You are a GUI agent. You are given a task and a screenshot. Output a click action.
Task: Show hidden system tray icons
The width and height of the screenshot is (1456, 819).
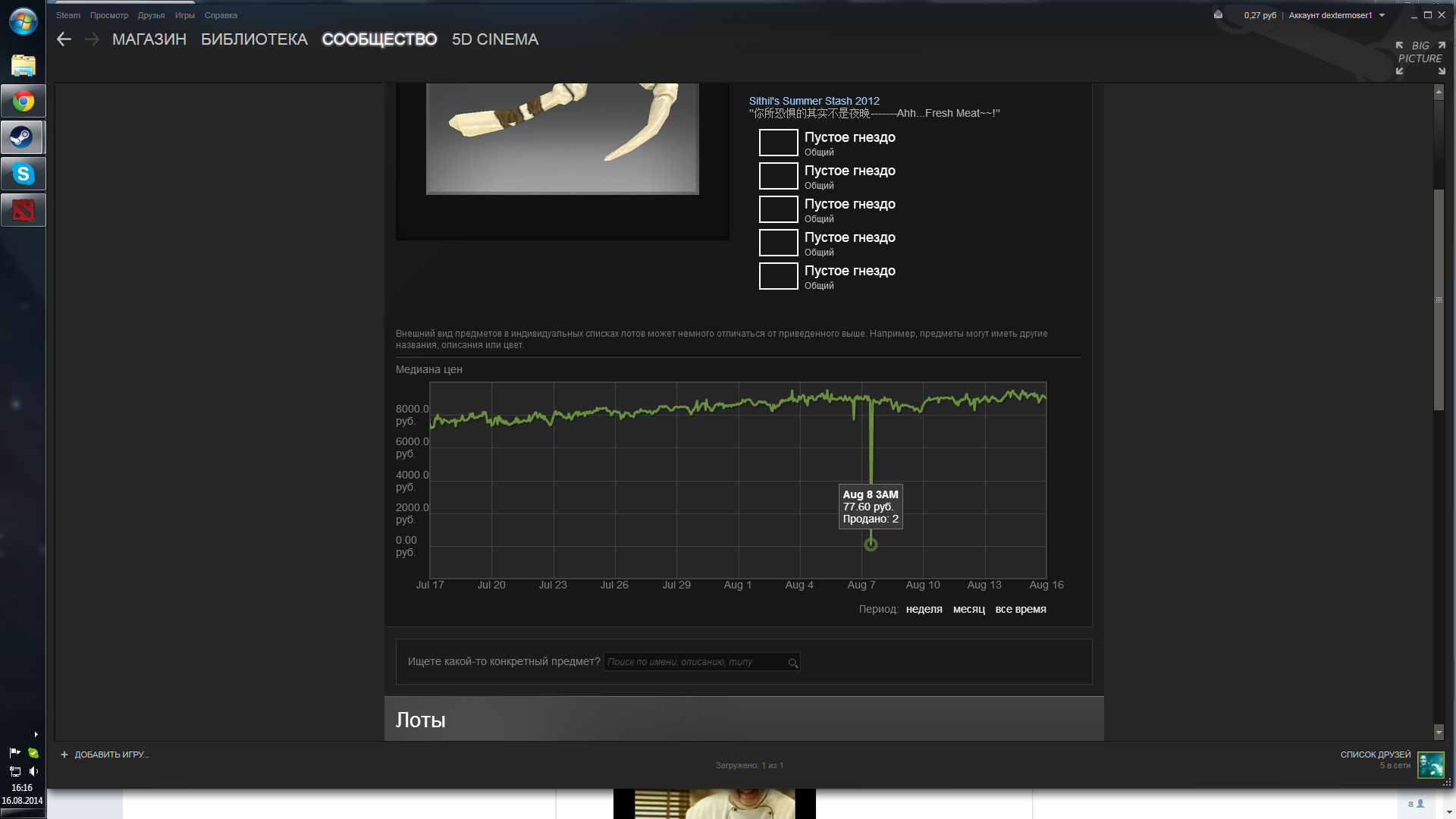coord(36,734)
